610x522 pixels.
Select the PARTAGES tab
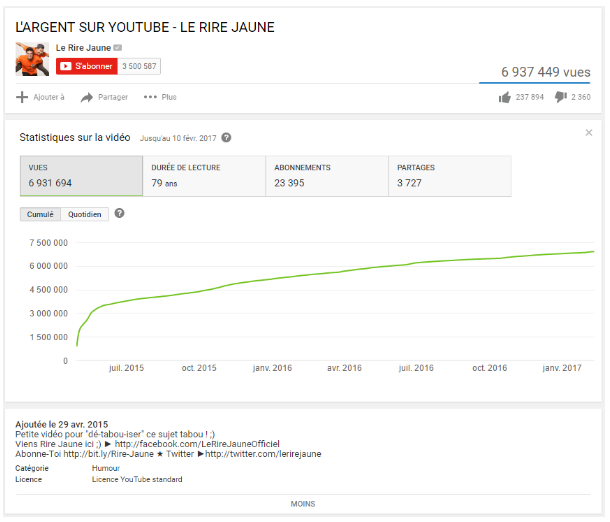pos(450,176)
